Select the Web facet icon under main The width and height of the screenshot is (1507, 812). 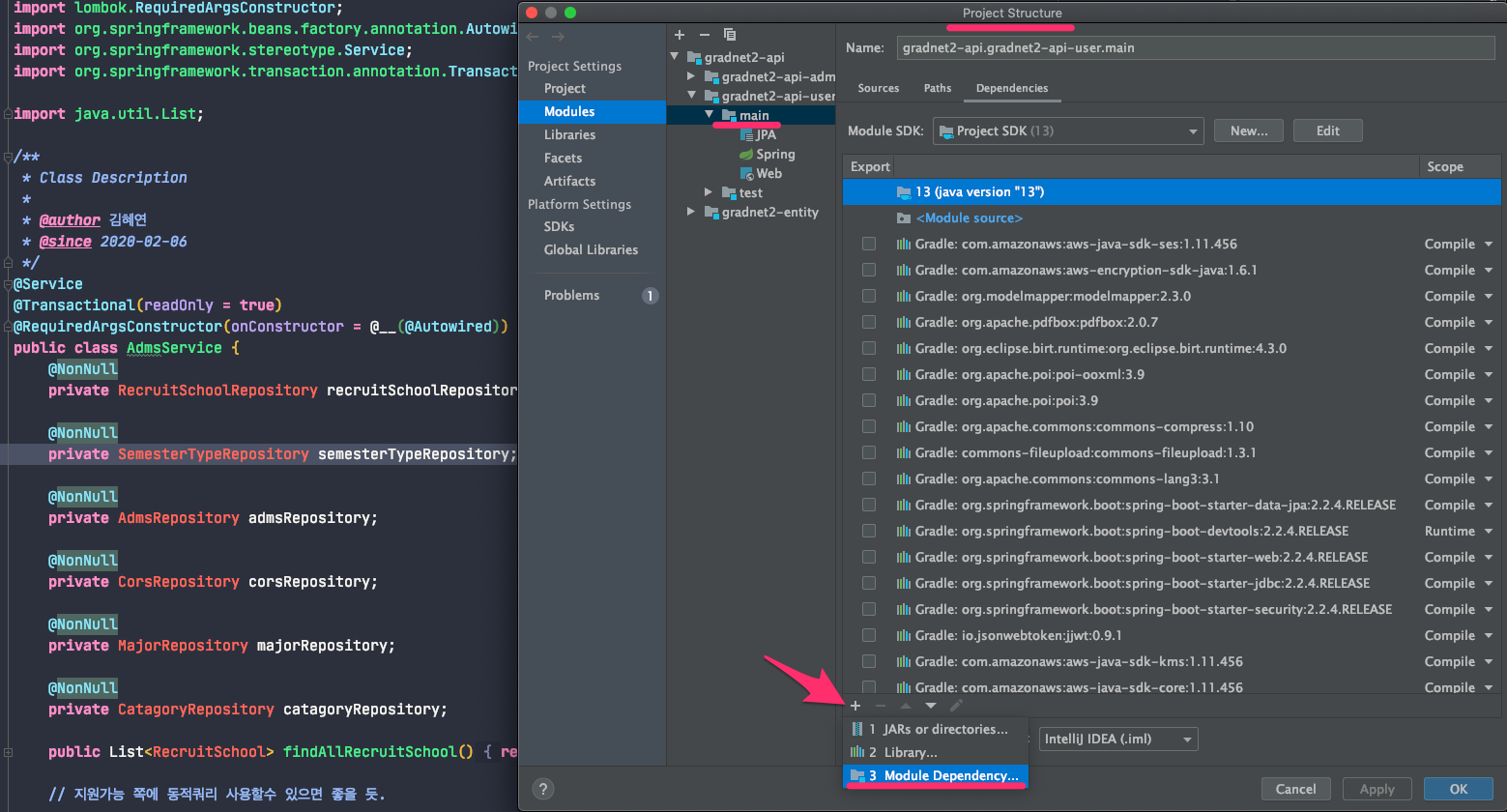point(747,174)
